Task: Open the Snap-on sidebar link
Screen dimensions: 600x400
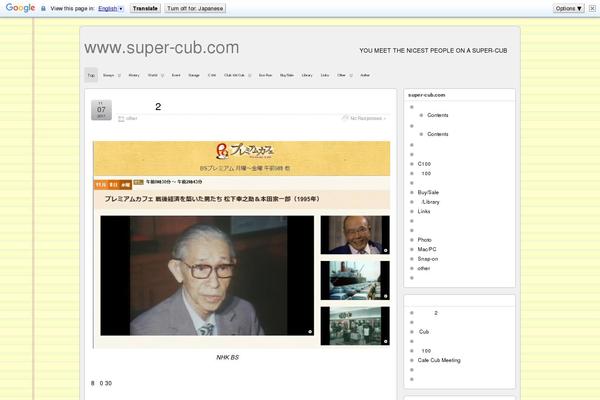Action: (428, 259)
